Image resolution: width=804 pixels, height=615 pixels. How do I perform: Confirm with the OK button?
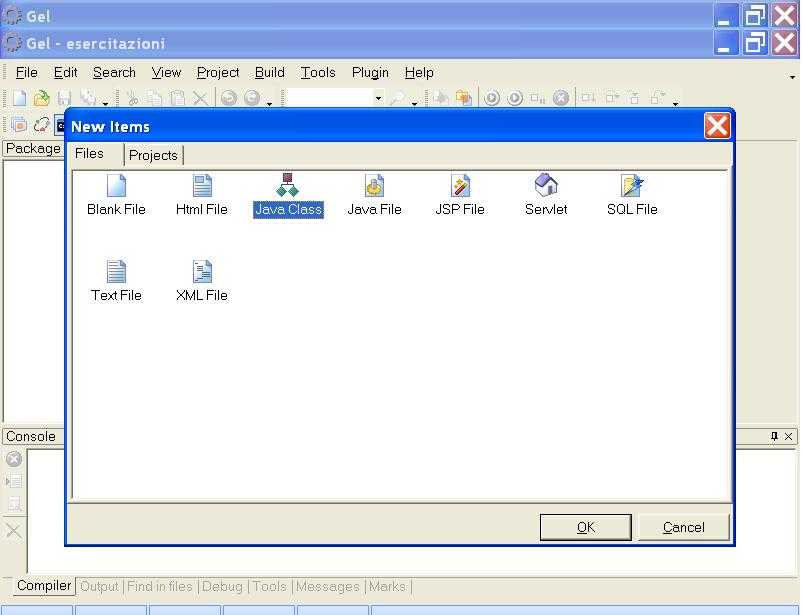click(585, 527)
